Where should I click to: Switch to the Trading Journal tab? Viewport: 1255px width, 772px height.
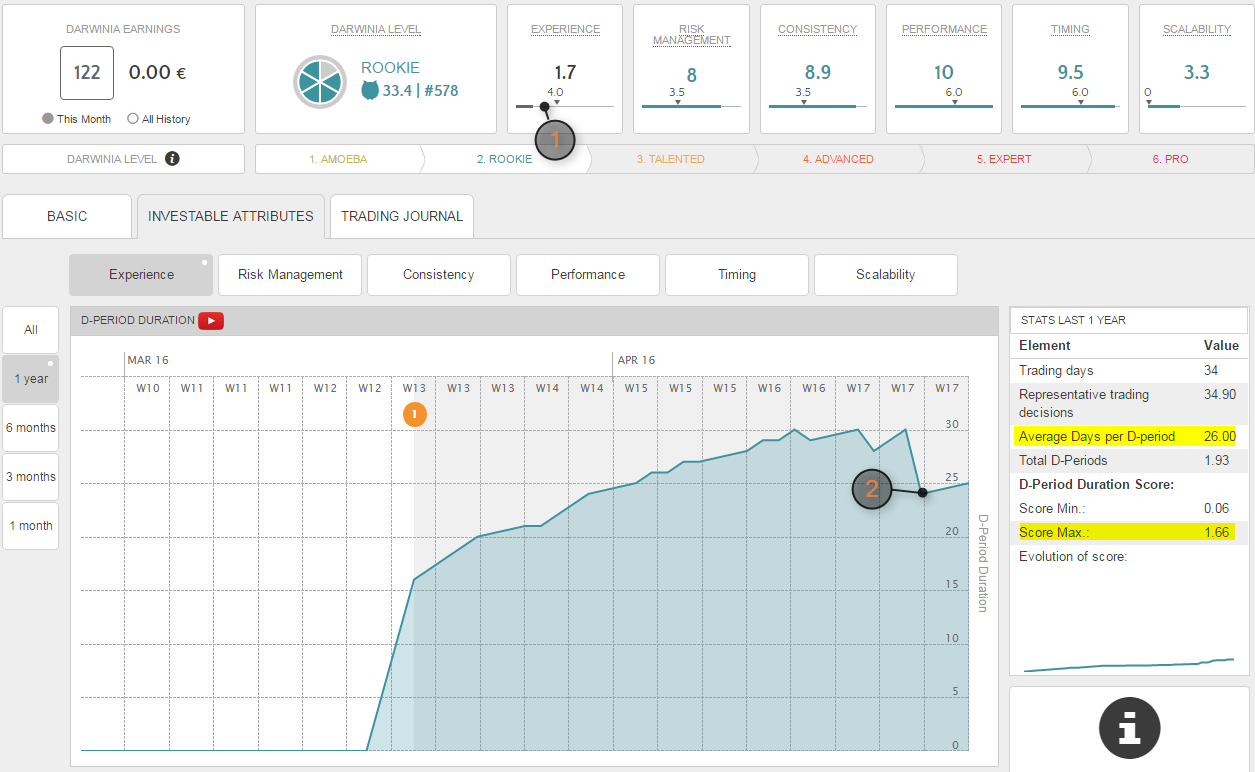pyautogui.click(x=401, y=216)
